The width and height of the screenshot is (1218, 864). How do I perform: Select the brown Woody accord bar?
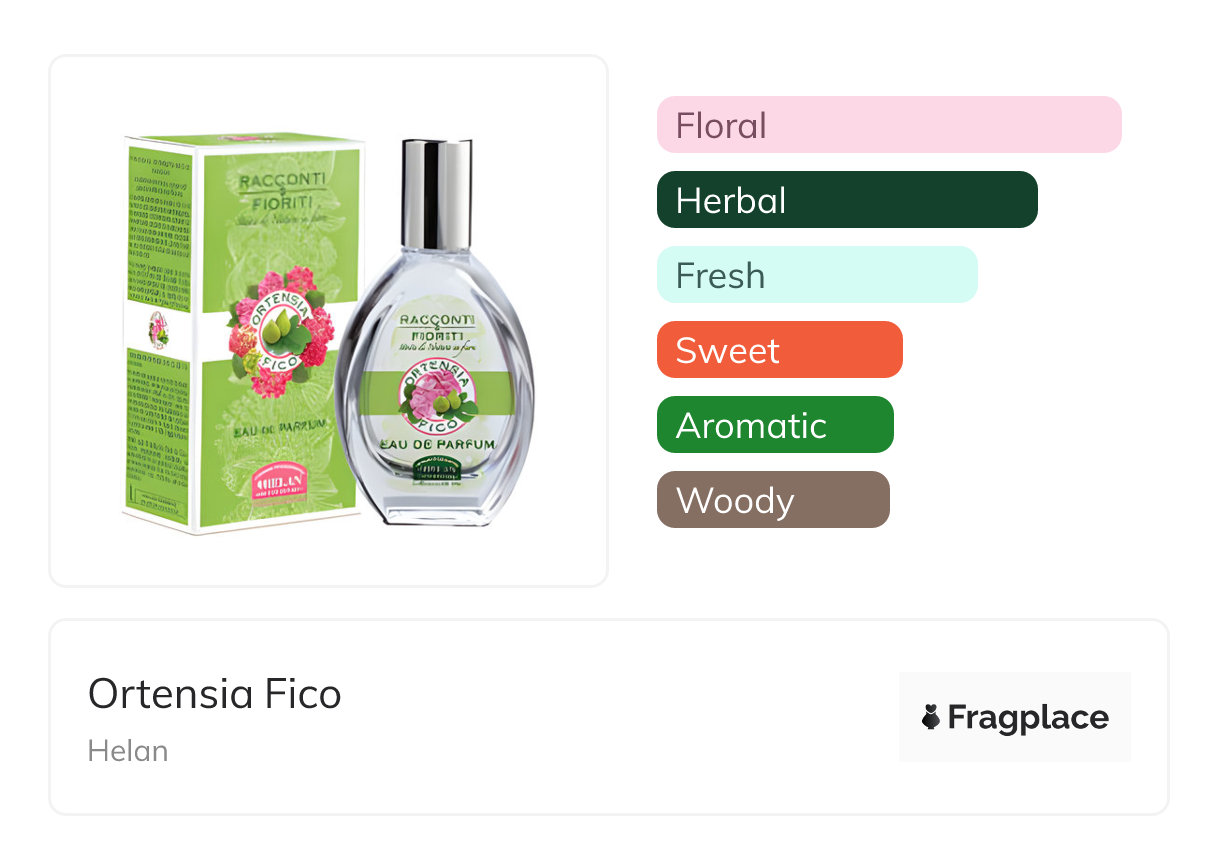[773, 500]
